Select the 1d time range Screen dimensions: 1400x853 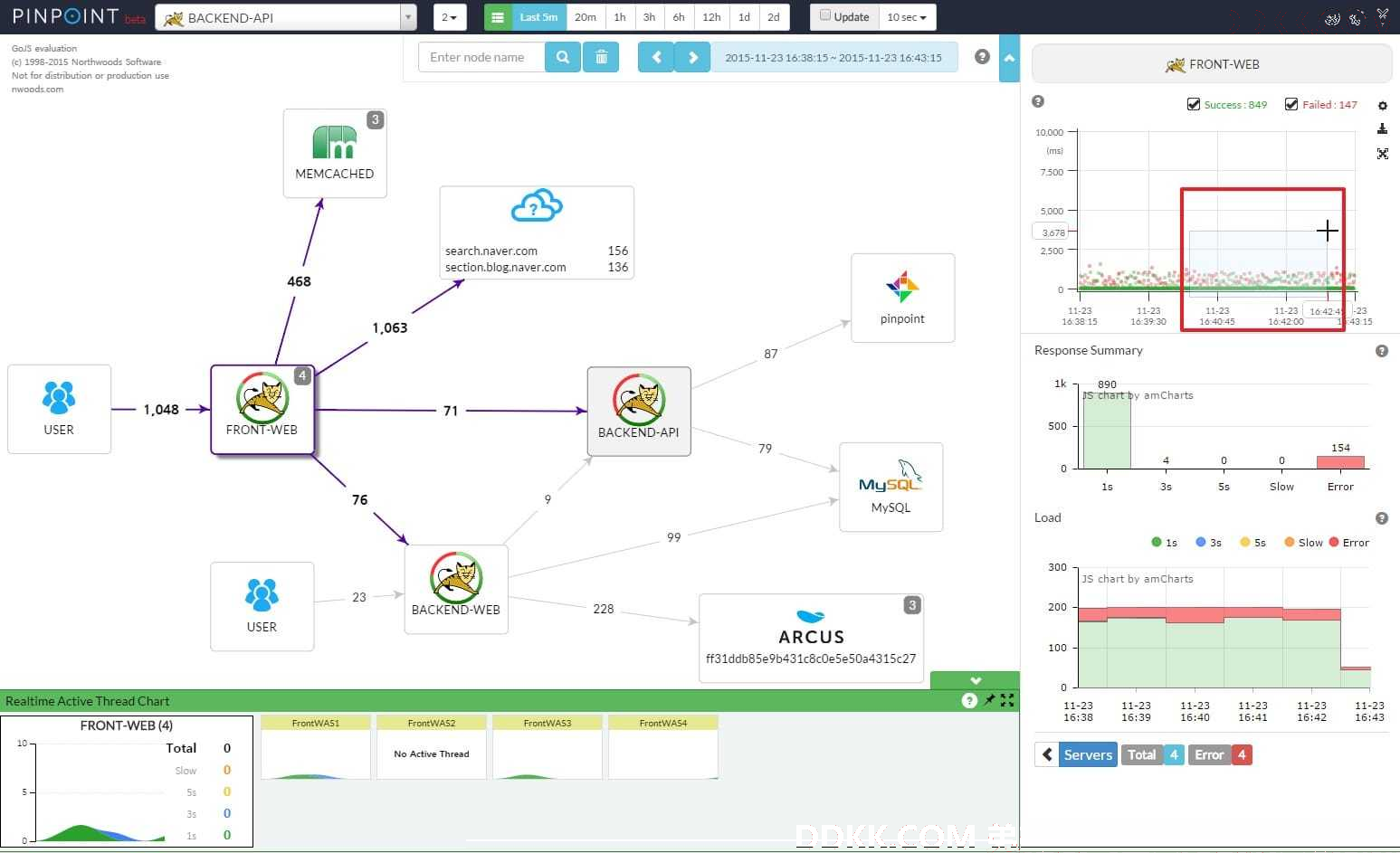point(744,17)
